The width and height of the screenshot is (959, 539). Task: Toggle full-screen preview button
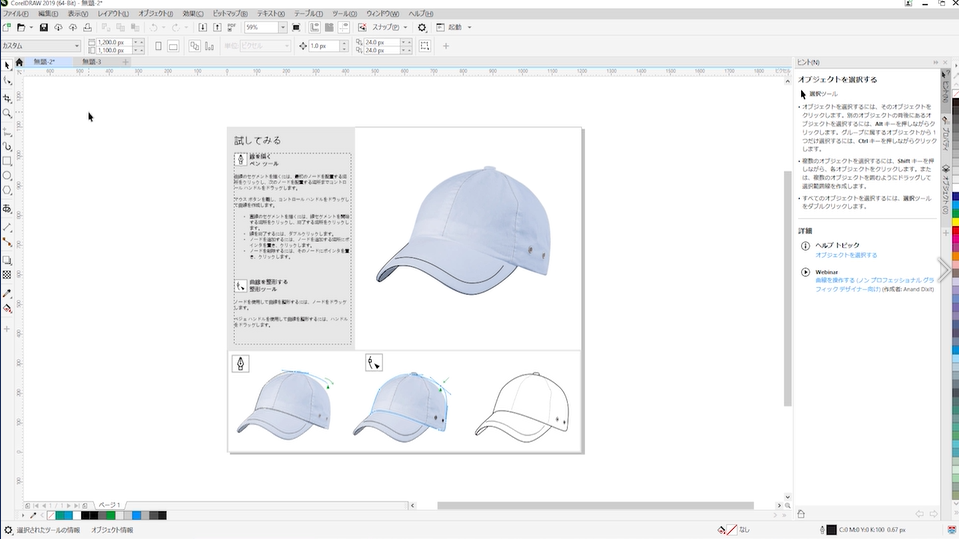coord(296,28)
